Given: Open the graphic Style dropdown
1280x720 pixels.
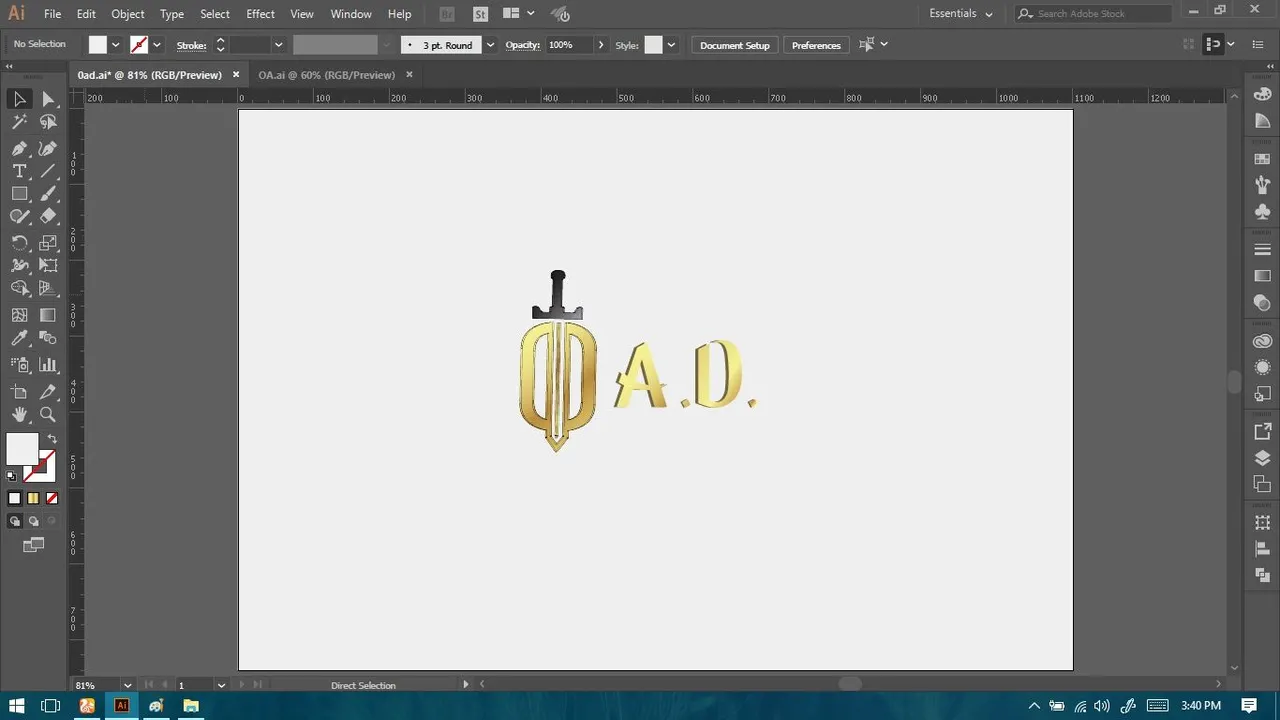Looking at the screenshot, I should coord(671,45).
